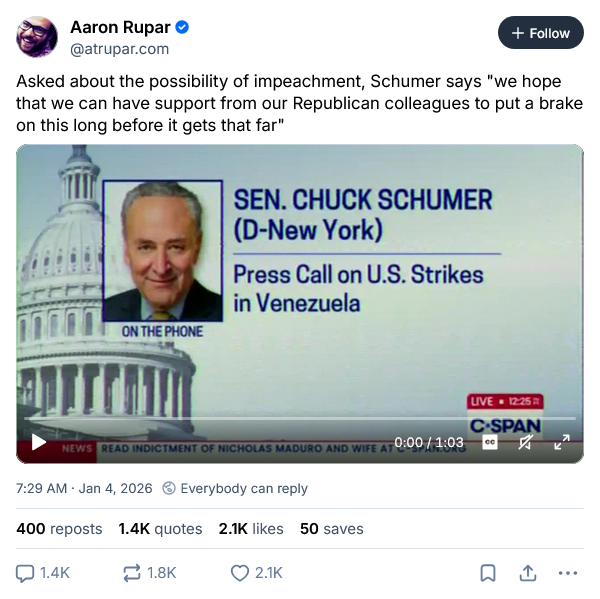
Task: View the 1.4K quotes list
Action: tap(160, 528)
